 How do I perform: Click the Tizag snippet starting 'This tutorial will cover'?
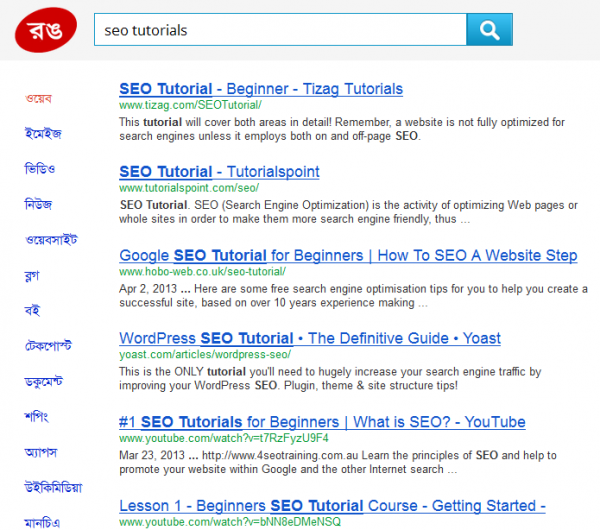point(342,129)
